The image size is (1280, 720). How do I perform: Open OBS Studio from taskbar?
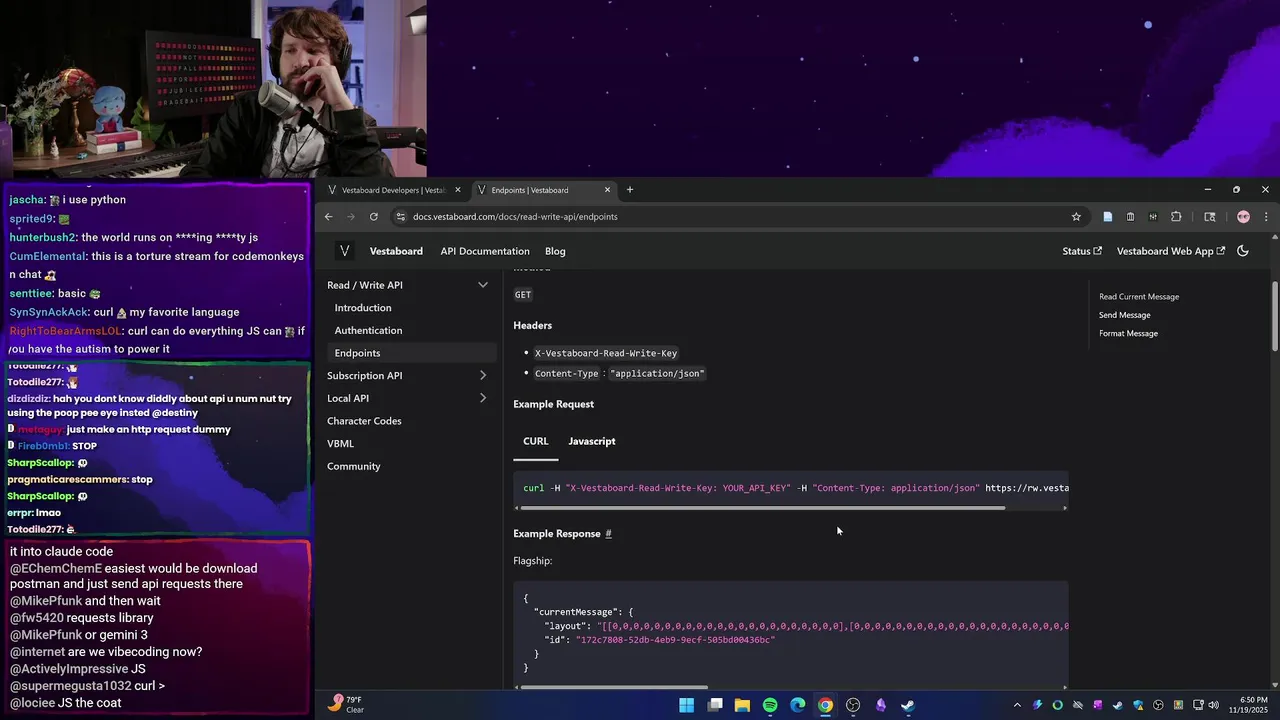853,705
